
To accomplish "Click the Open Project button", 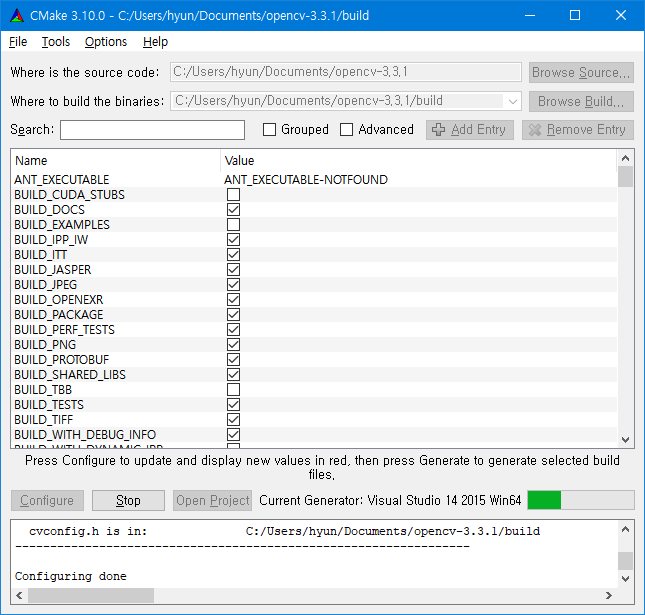I will click(212, 500).
